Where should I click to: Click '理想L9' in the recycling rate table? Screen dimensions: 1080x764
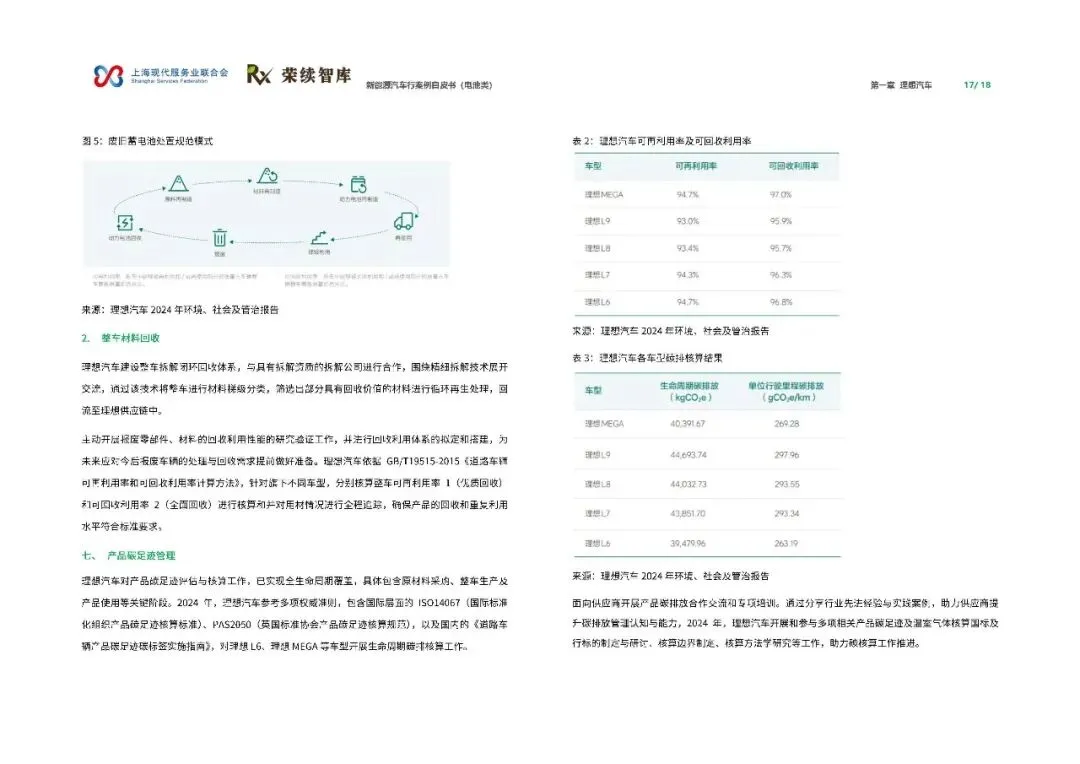(597, 221)
